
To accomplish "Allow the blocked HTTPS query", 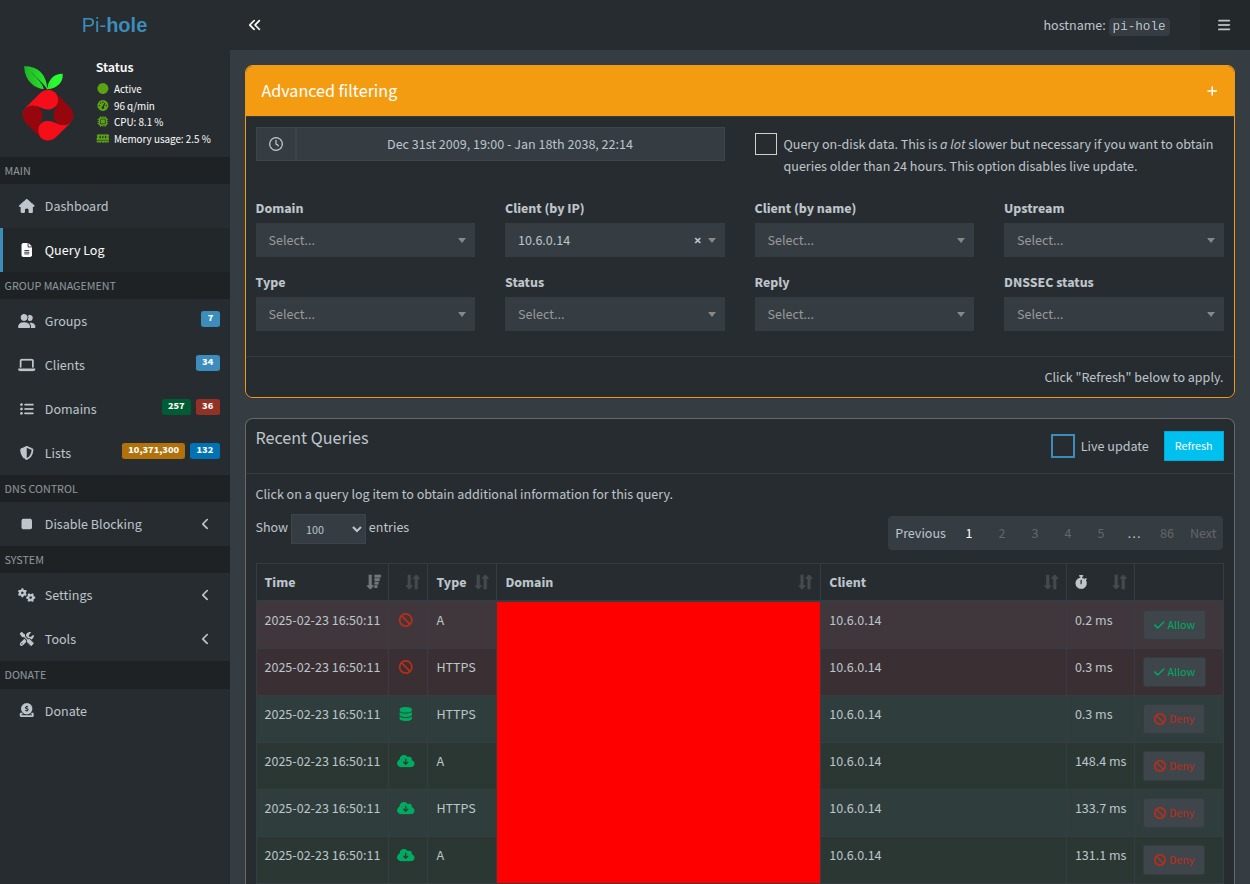I will 1174,672.
